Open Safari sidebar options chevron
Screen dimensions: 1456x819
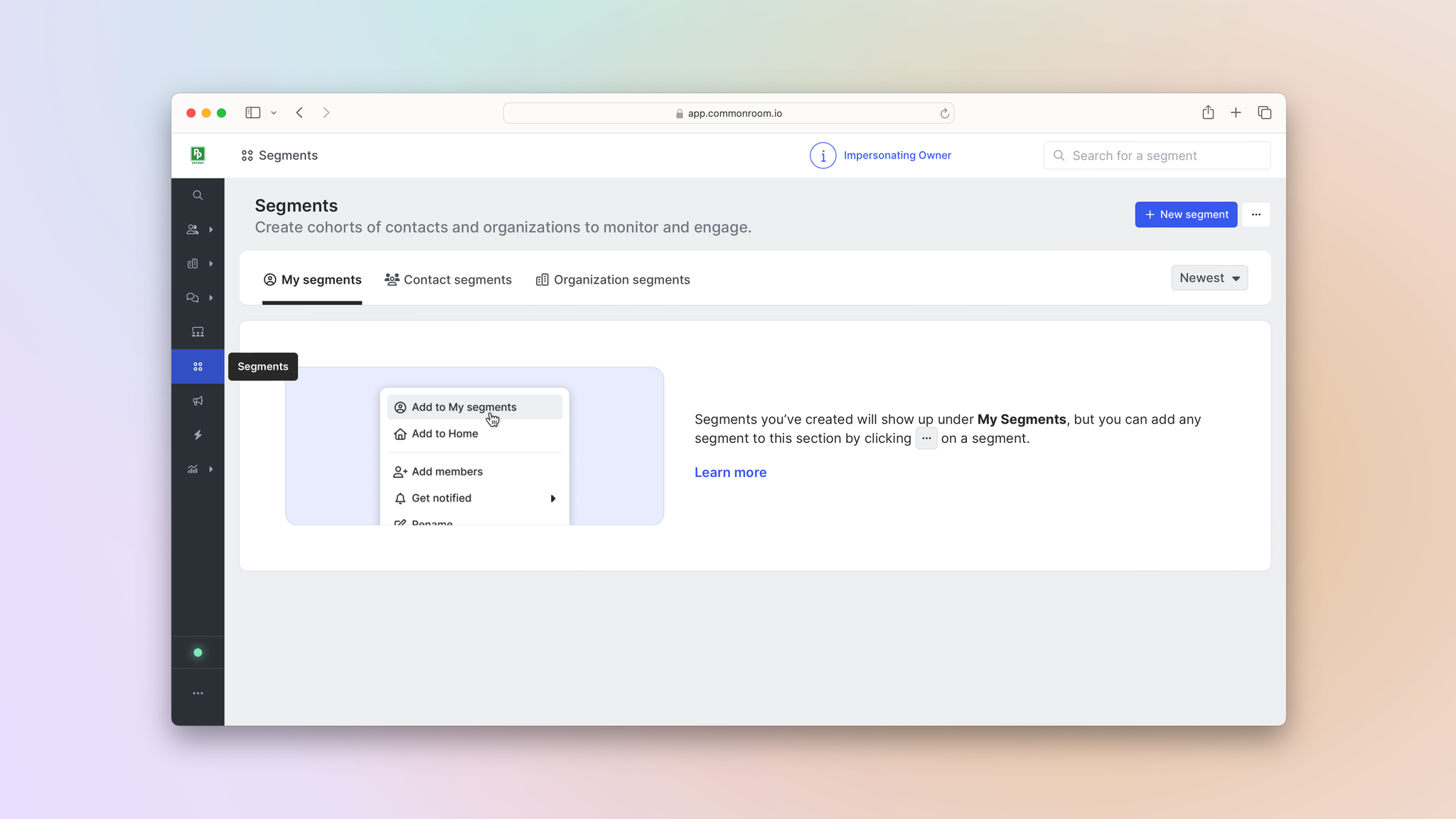tap(274, 113)
